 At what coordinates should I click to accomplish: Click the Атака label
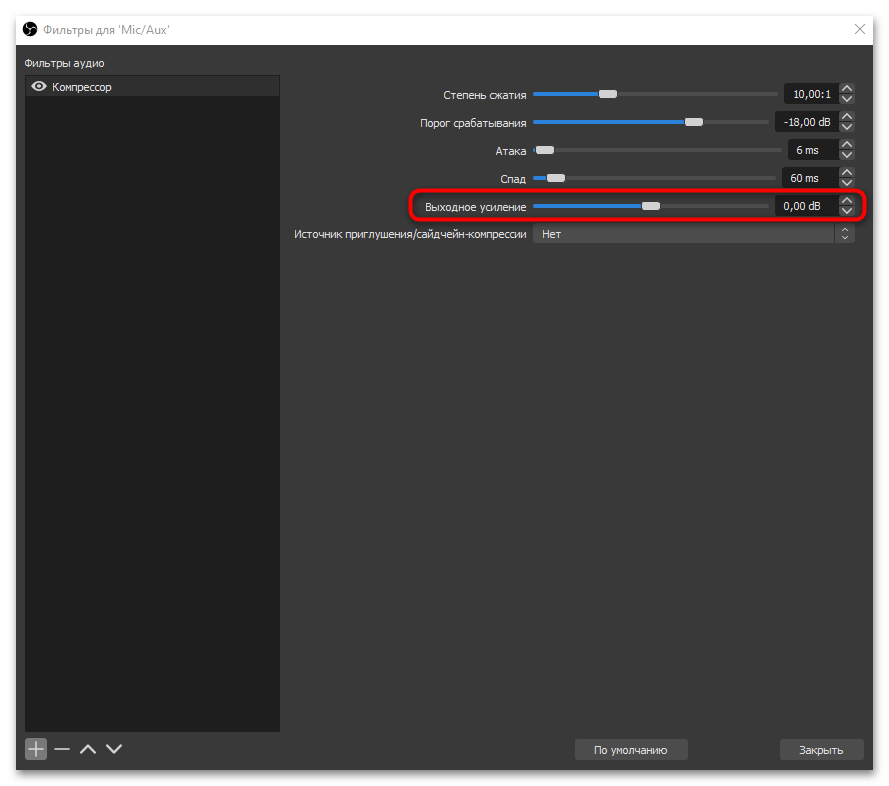[511, 151]
